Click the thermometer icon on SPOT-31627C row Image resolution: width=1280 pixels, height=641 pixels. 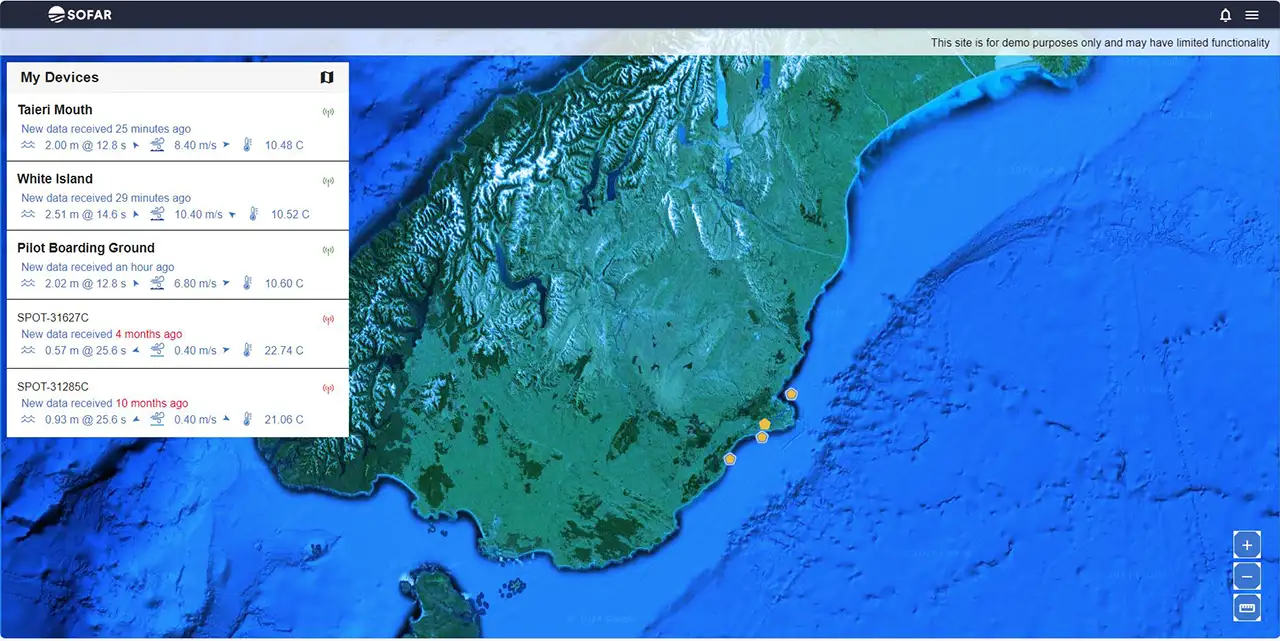[x=248, y=350]
